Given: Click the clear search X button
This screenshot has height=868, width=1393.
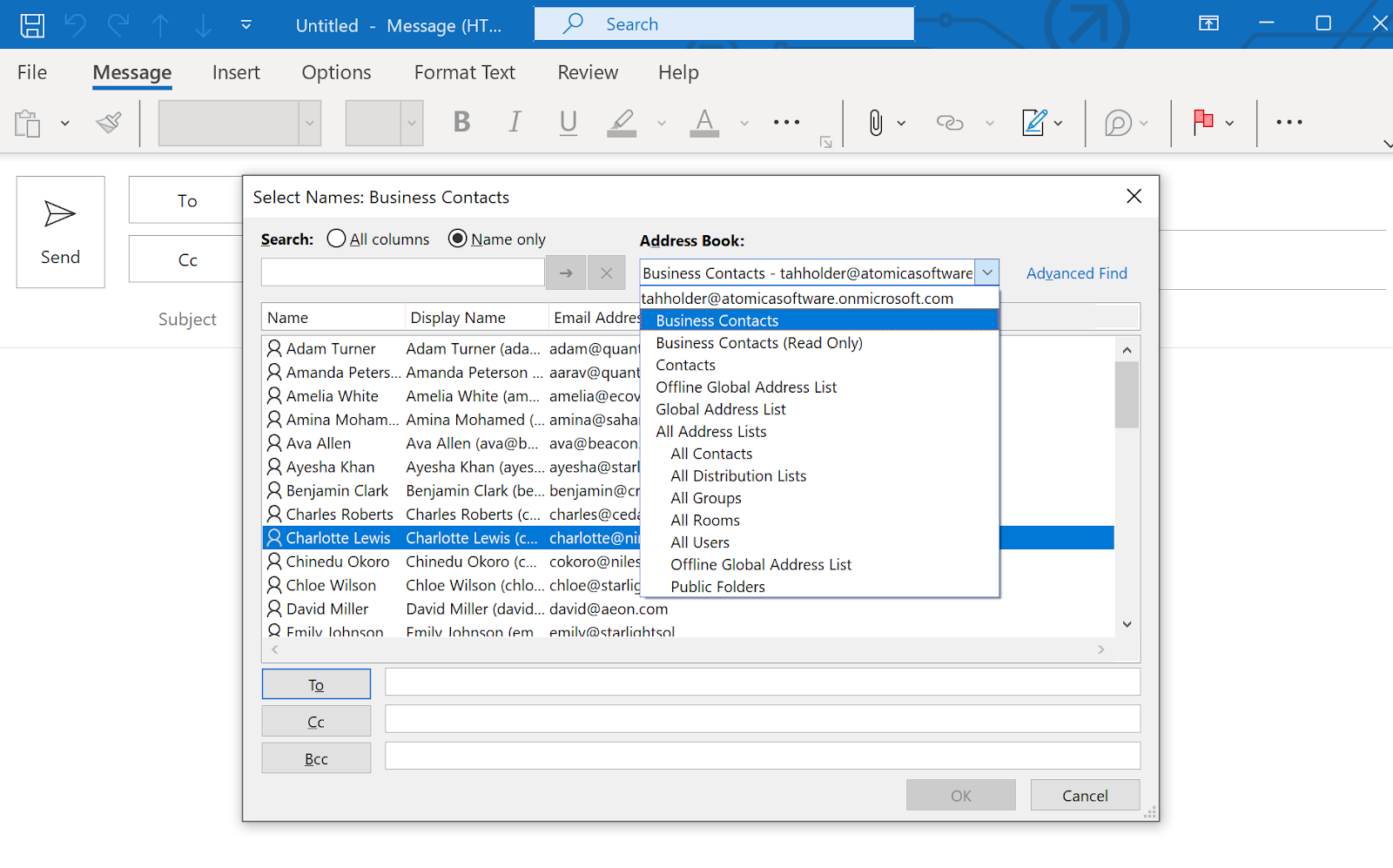Looking at the screenshot, I should (606, 273).
